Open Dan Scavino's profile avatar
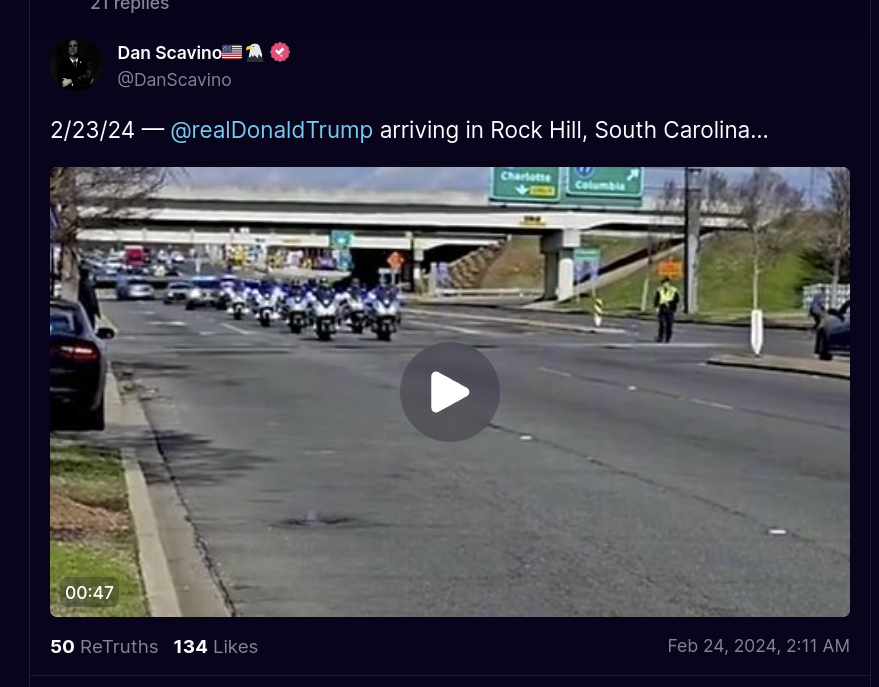 pyautogui.click(x=76, y=64)
